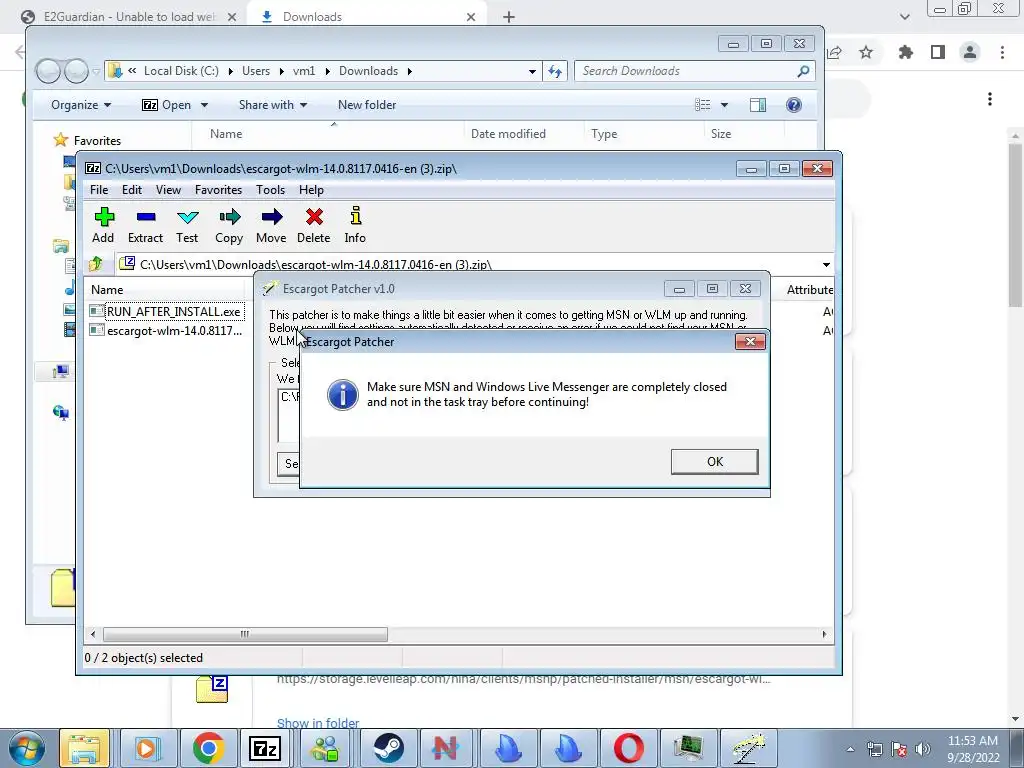Click the 7-Zip horizontal scrollbar thumb

245,634
